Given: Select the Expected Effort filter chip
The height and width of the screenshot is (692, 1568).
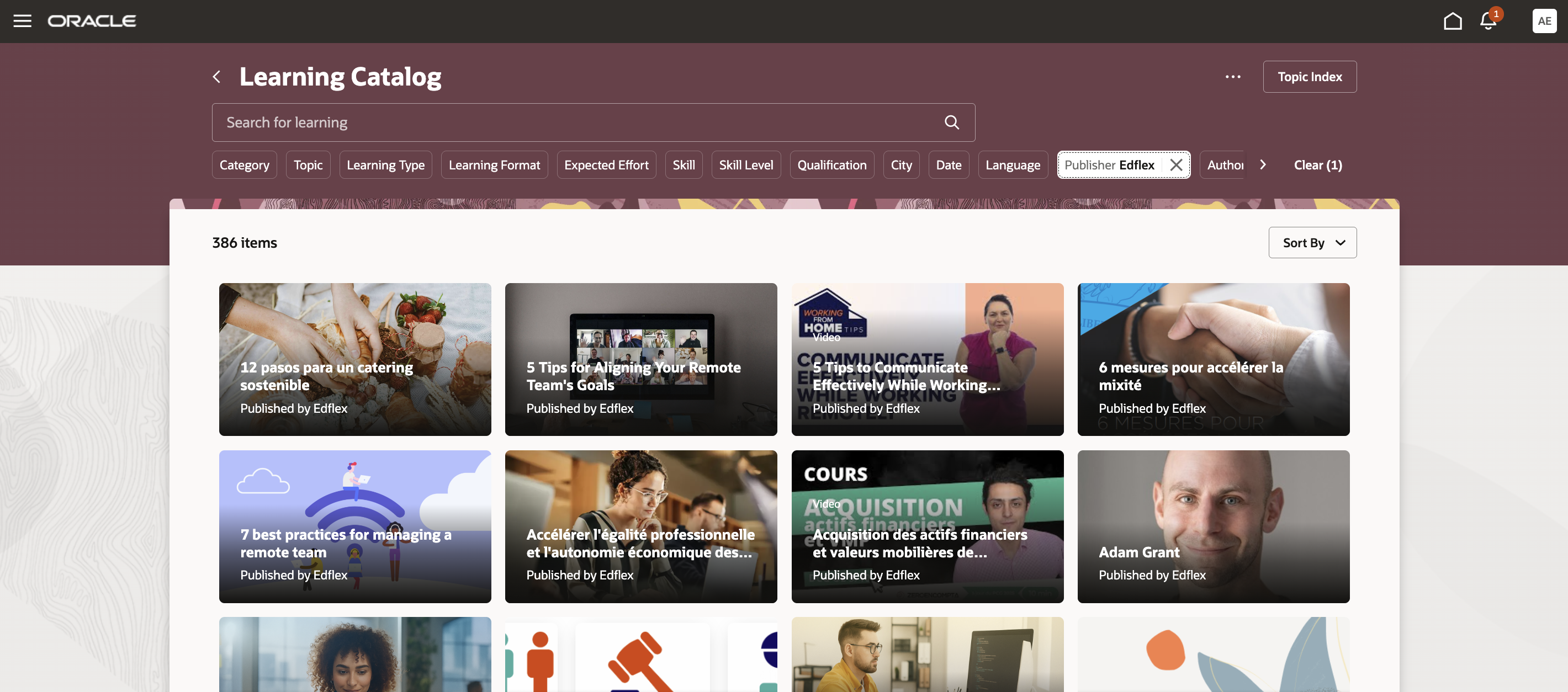Looking at the screenshot, I should point(606,165).
